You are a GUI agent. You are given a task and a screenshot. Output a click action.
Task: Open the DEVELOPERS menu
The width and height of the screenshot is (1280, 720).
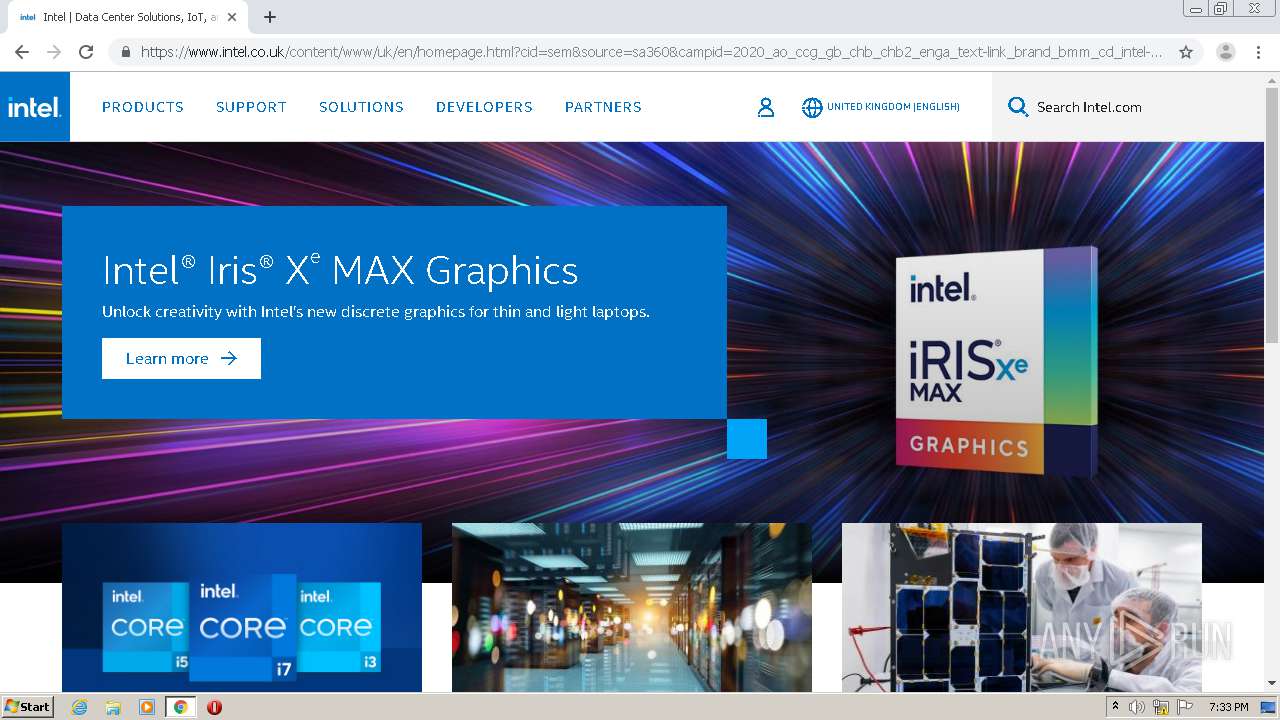[484, 107]
